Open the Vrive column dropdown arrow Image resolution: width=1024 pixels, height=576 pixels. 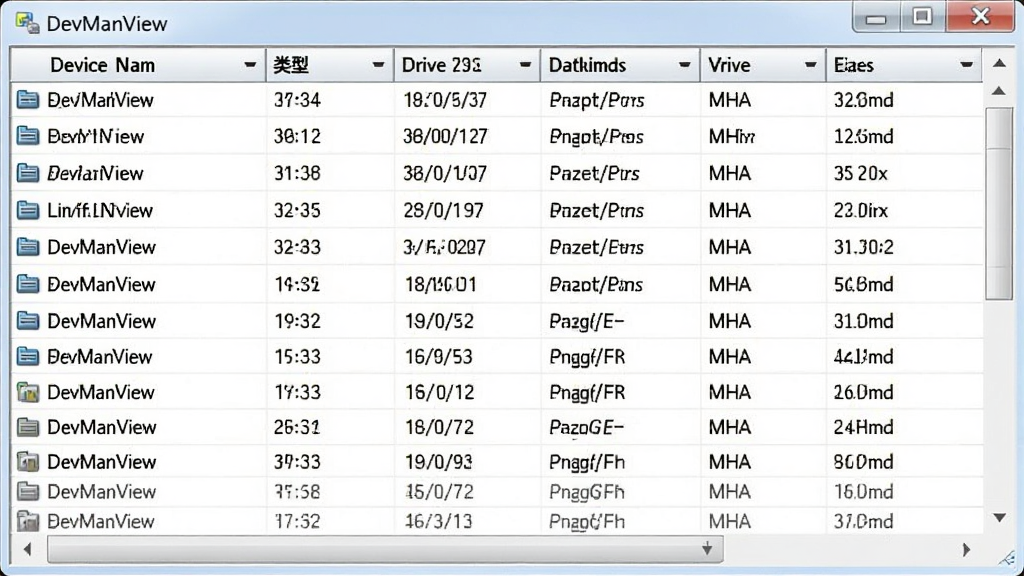(x=810, y=65)
